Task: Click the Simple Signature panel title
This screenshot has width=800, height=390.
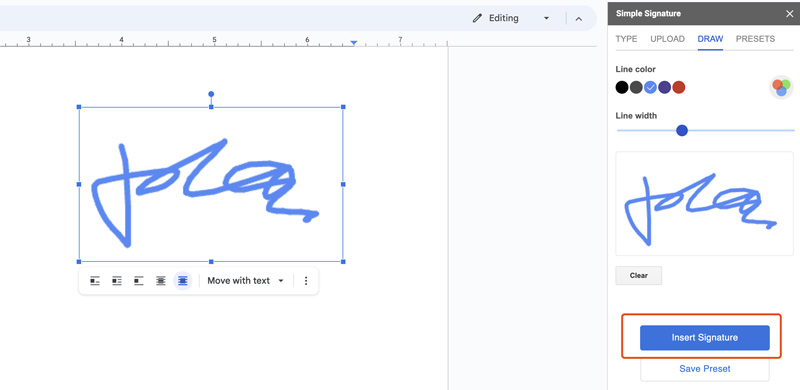Action: pos(648,14)
